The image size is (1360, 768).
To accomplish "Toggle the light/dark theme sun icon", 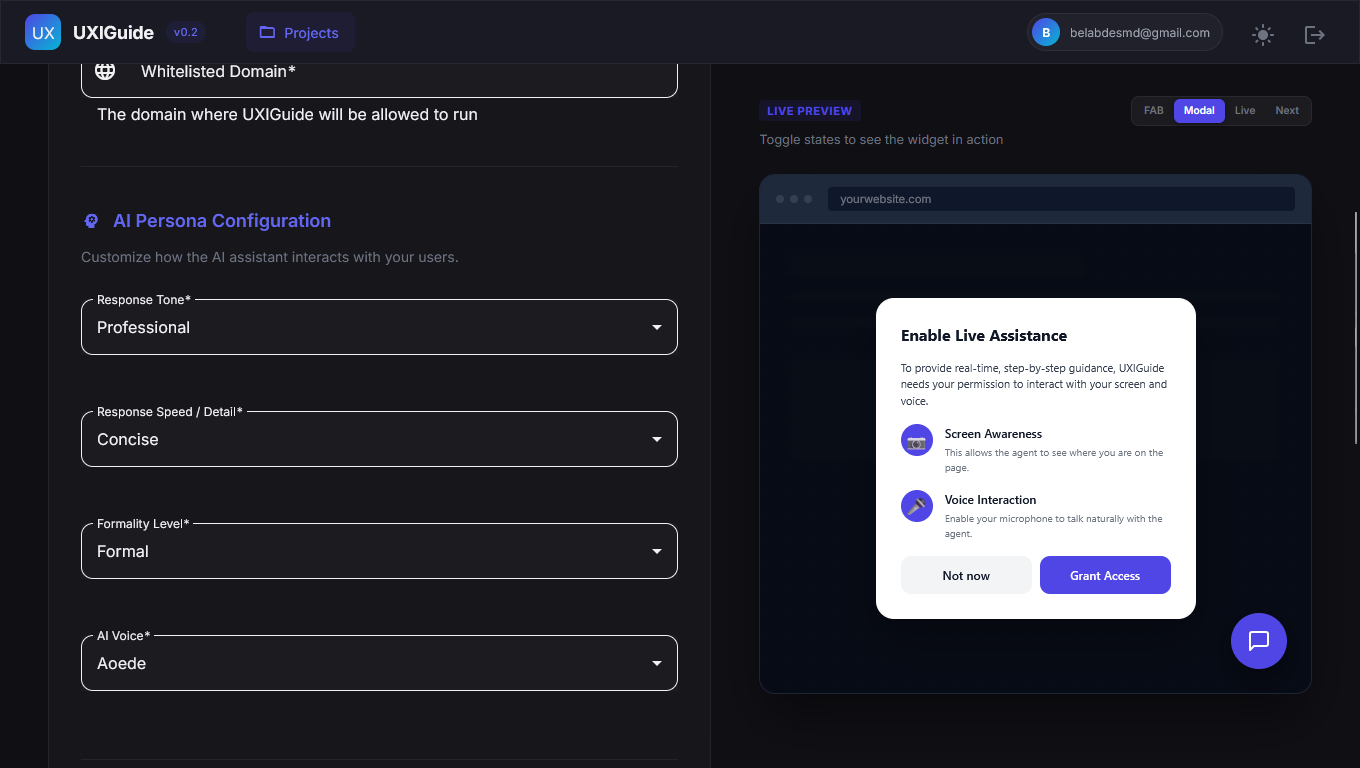I will pos(1263,35).
